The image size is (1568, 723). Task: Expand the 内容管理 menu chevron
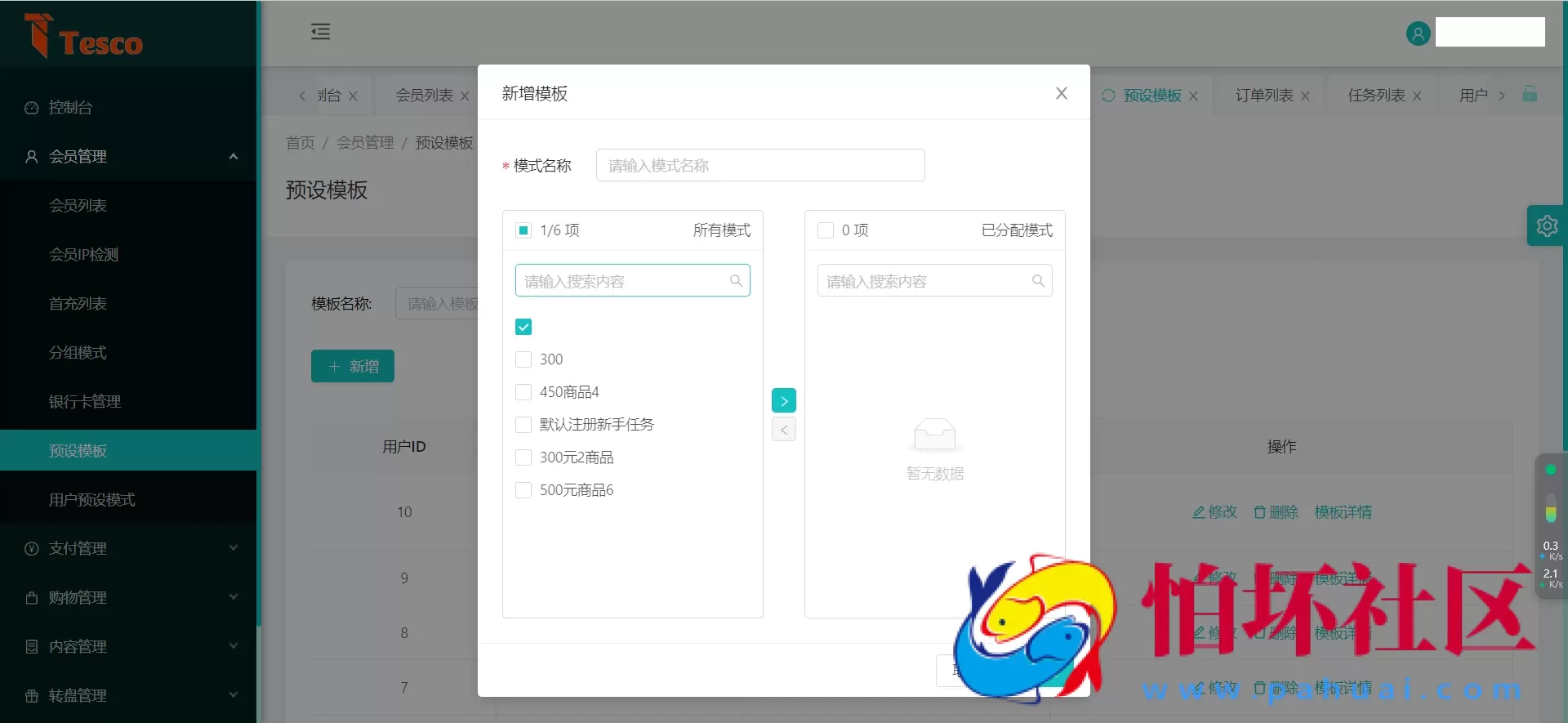[234, 646]
